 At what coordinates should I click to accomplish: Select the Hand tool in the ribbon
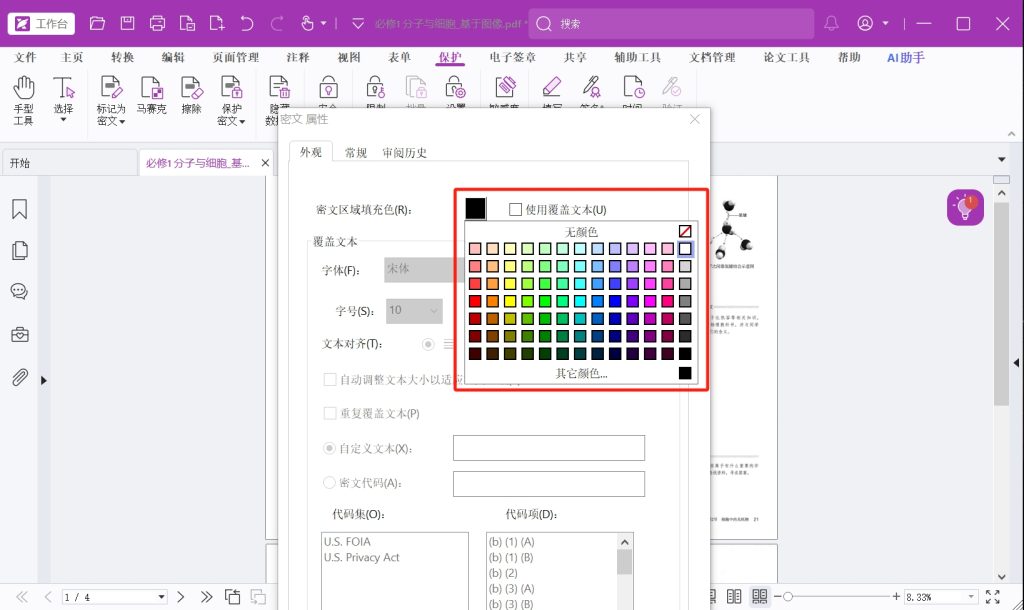pos(23,100)
